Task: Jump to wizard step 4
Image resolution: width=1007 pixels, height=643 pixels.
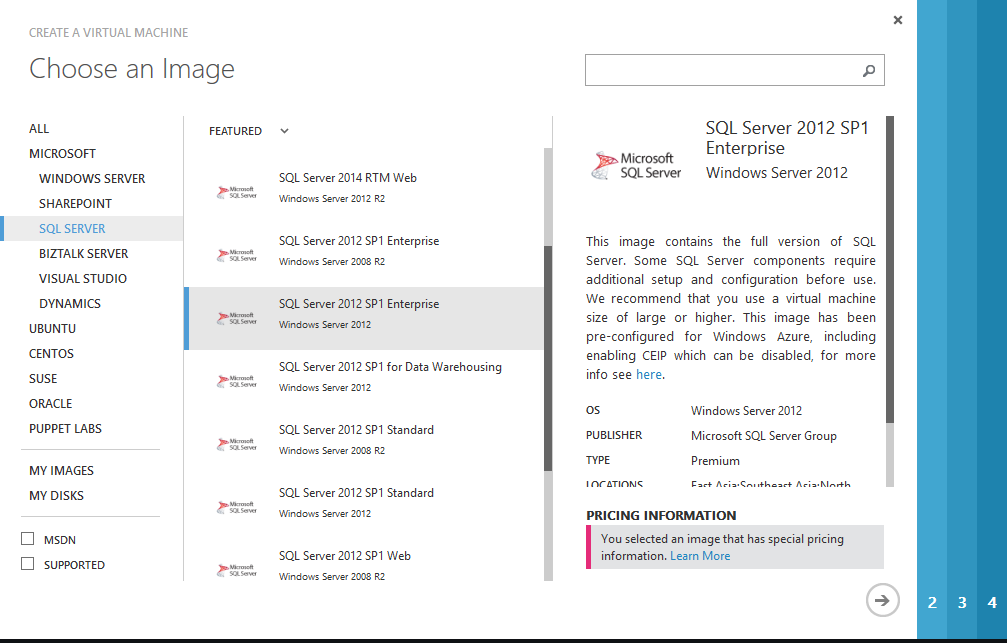Action: pyautogui.click(x=992, y=603)
